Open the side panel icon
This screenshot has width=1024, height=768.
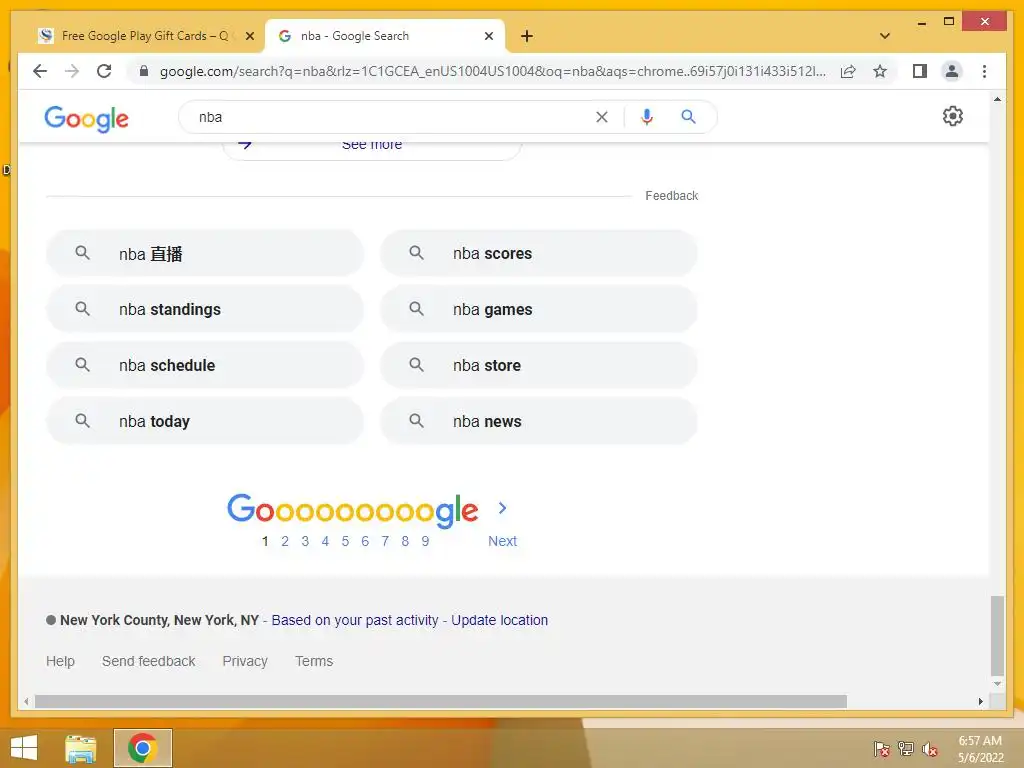(x=920, y=71)
